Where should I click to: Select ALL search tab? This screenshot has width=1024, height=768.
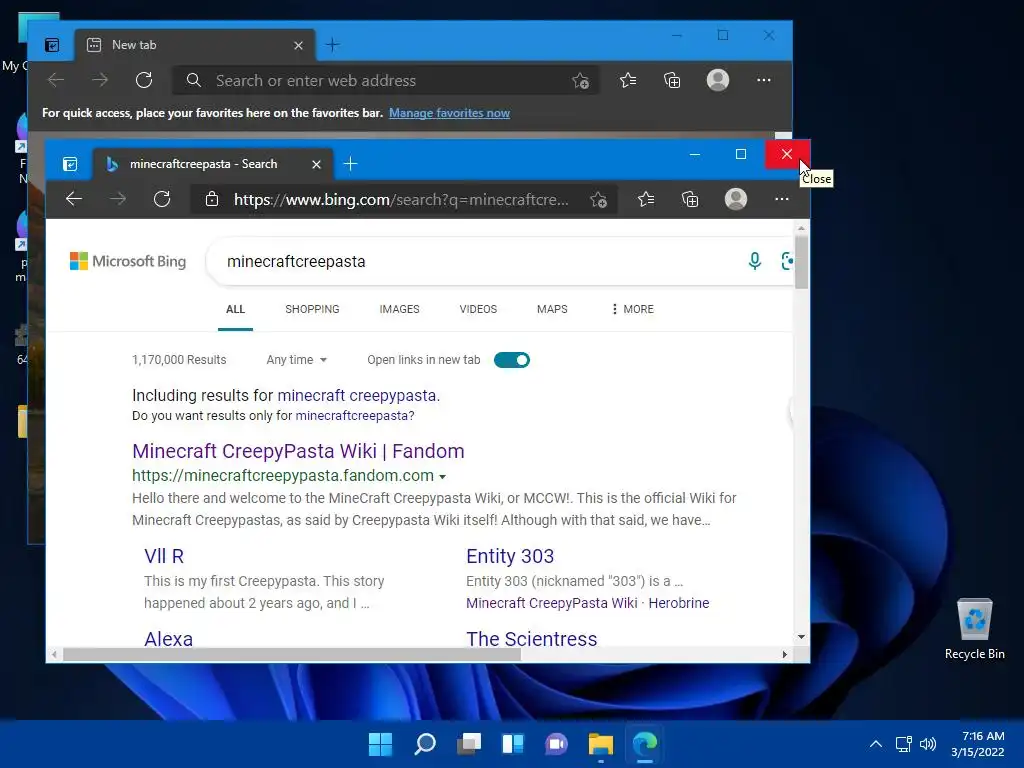pos(235,309)
